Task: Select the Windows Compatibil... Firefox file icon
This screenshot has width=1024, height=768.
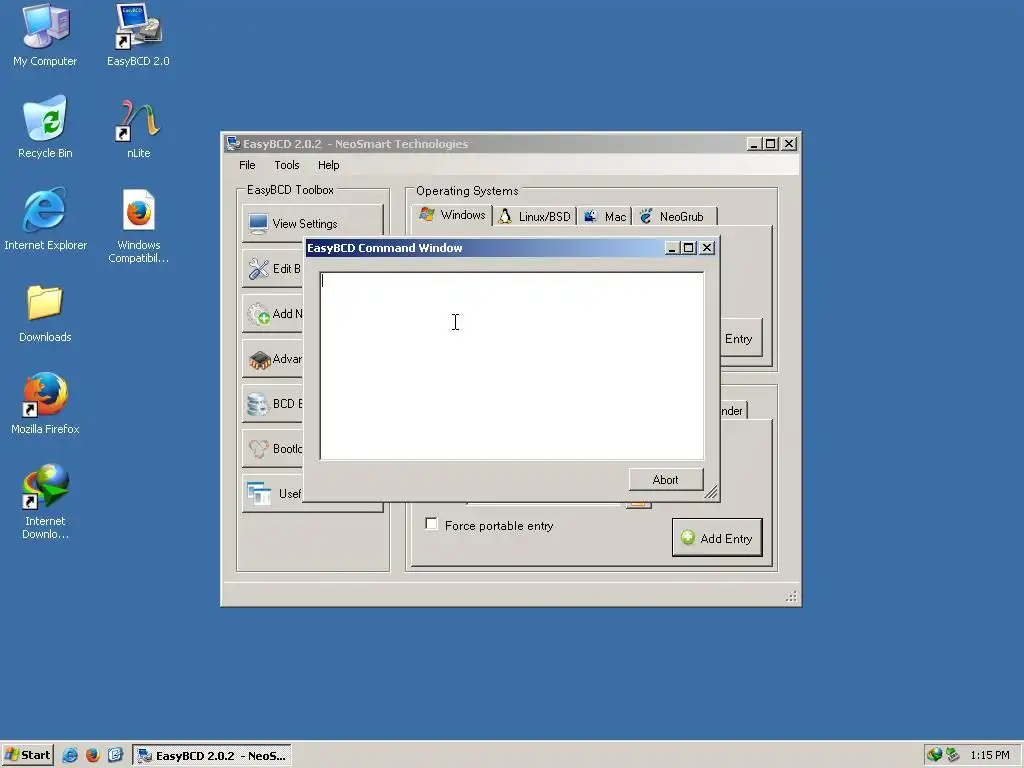Action: 138,227
